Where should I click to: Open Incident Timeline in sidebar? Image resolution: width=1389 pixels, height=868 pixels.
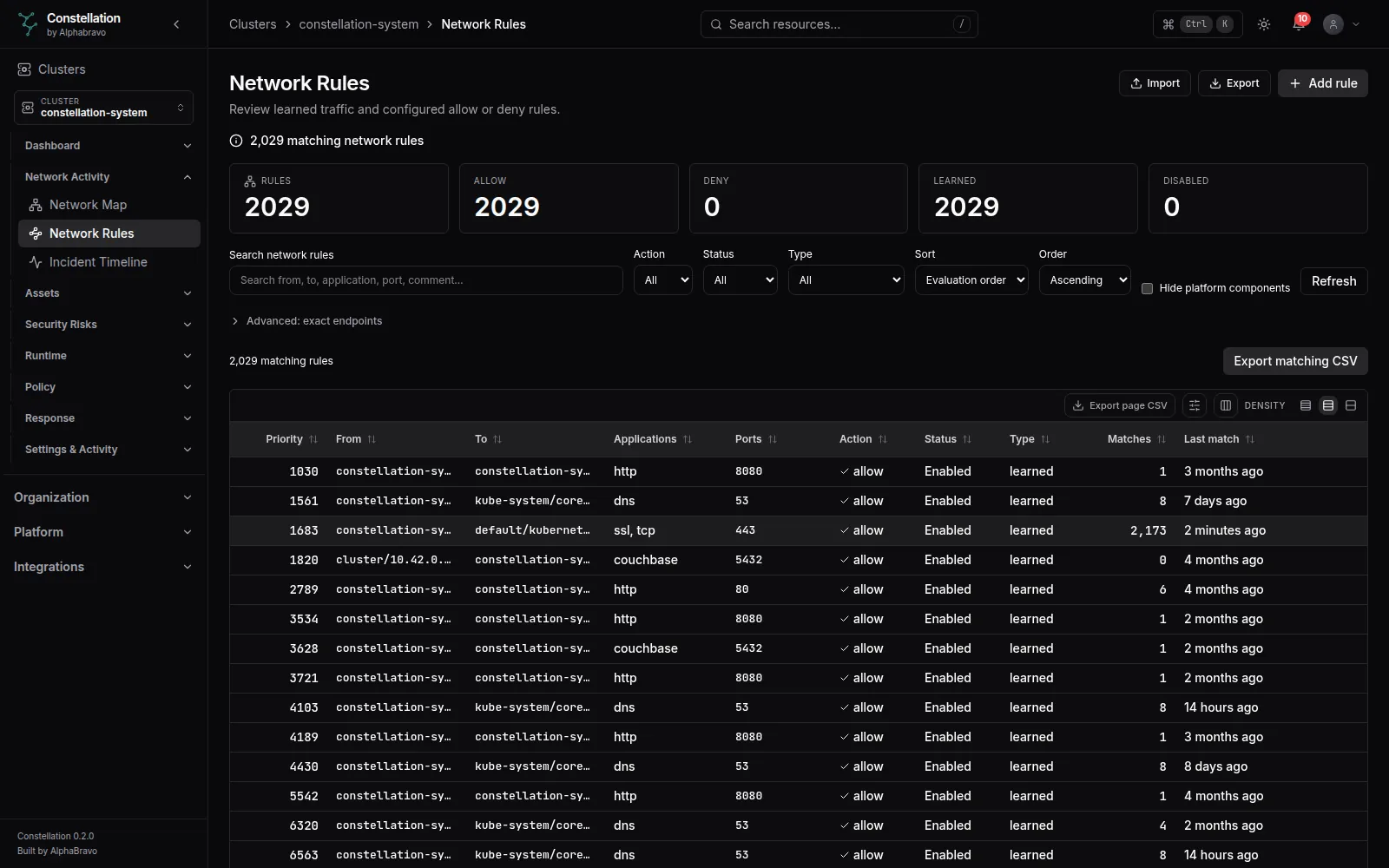click(109, 262)
